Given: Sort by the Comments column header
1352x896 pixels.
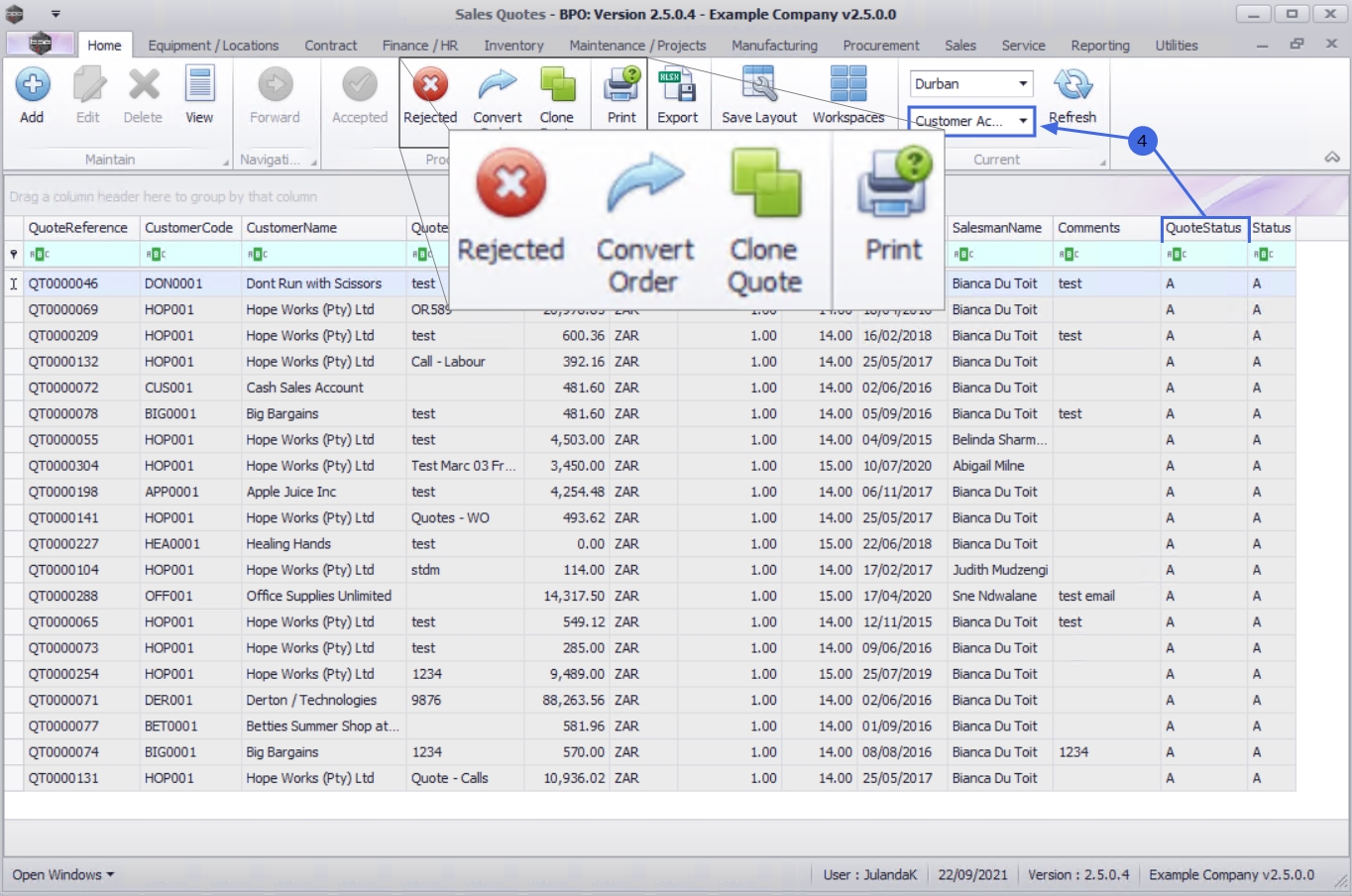Looking at the screenshot, I should pos(1106,228).
